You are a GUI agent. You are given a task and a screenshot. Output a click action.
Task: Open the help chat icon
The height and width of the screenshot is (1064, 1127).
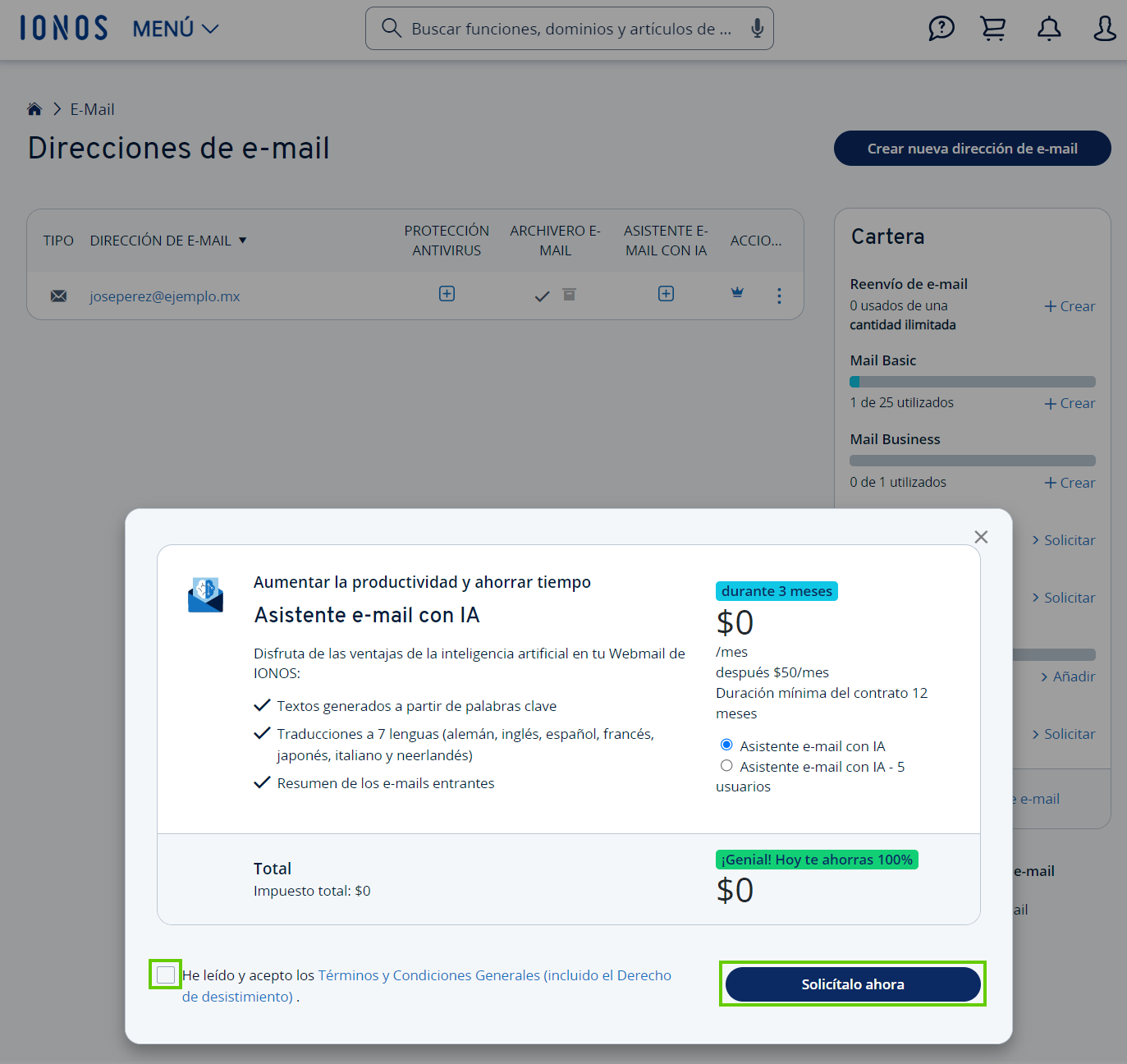point(941,29)
